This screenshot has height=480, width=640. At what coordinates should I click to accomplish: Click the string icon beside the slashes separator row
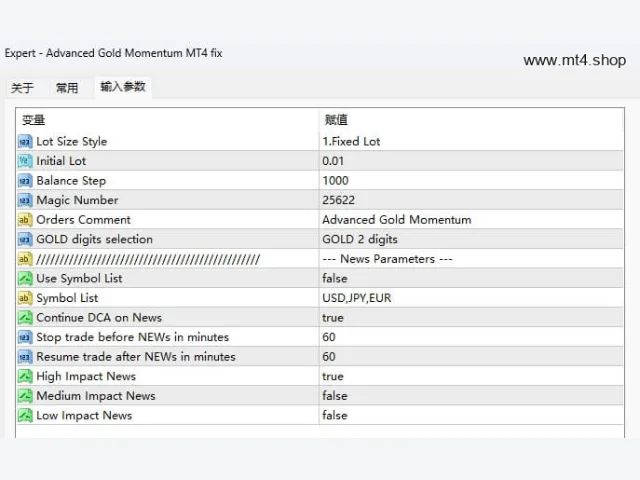point(24,259)
